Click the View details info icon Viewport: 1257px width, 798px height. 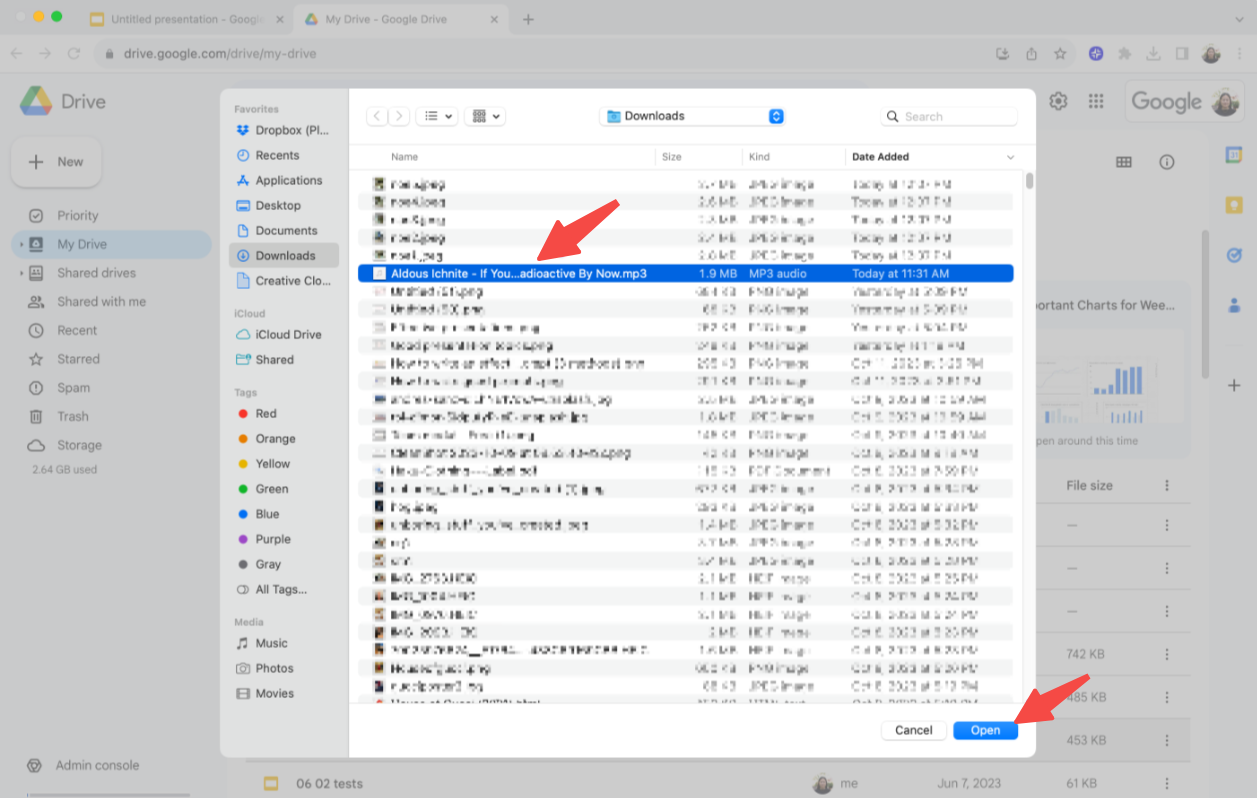1165,162
